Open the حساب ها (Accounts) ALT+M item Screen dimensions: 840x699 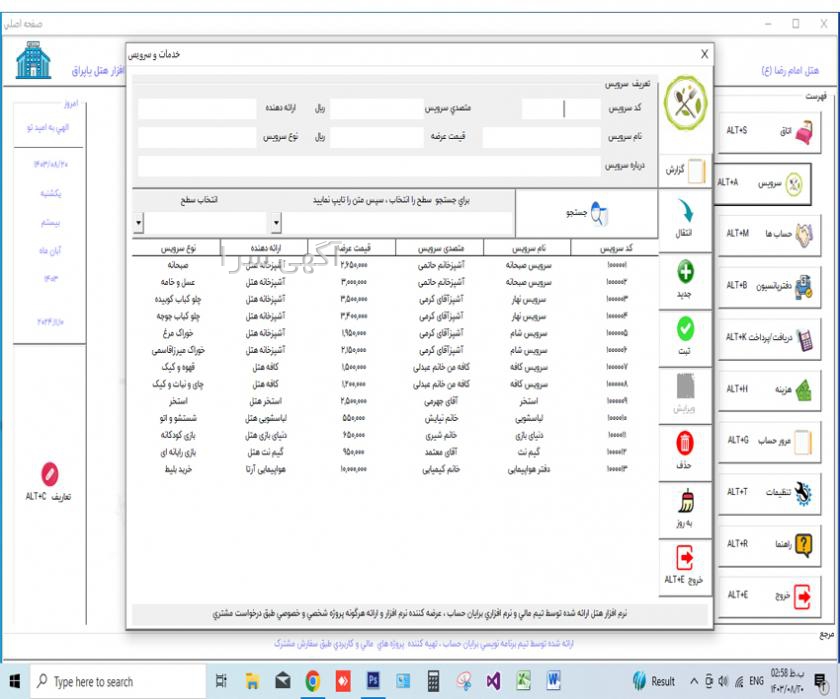(x=764, y=233)
